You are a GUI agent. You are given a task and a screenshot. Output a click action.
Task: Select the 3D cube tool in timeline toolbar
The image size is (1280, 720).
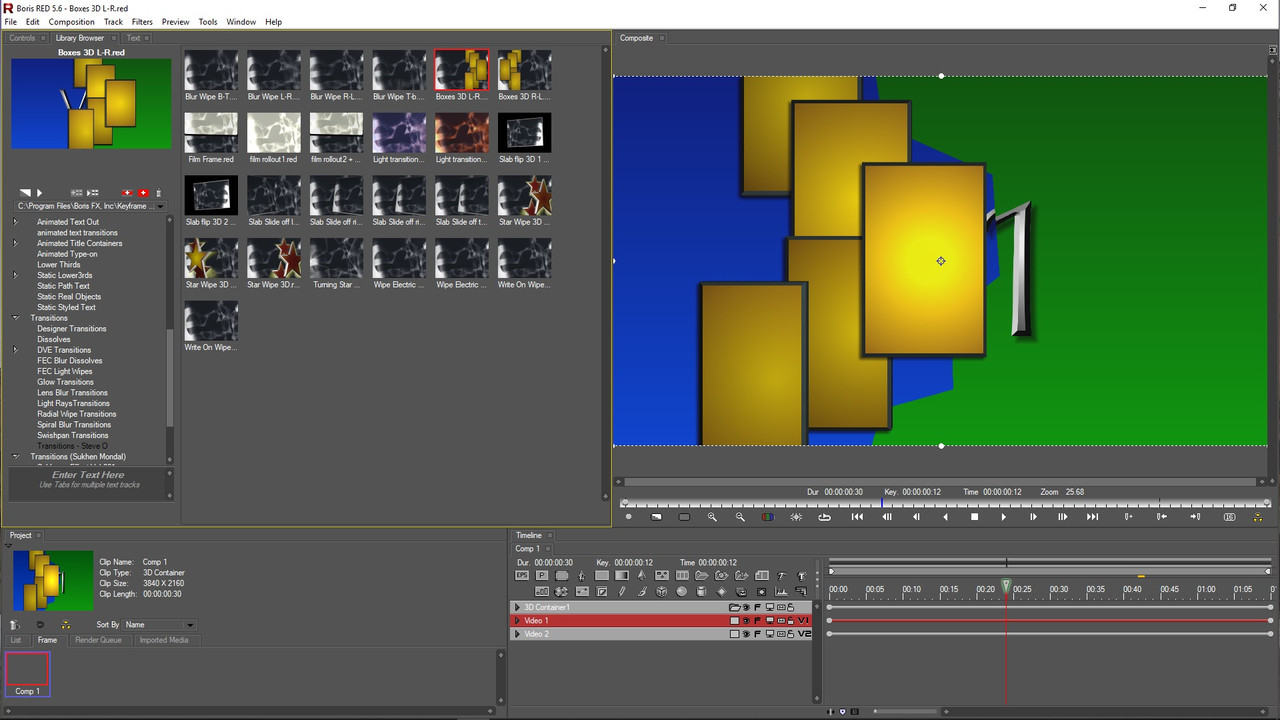661,592
